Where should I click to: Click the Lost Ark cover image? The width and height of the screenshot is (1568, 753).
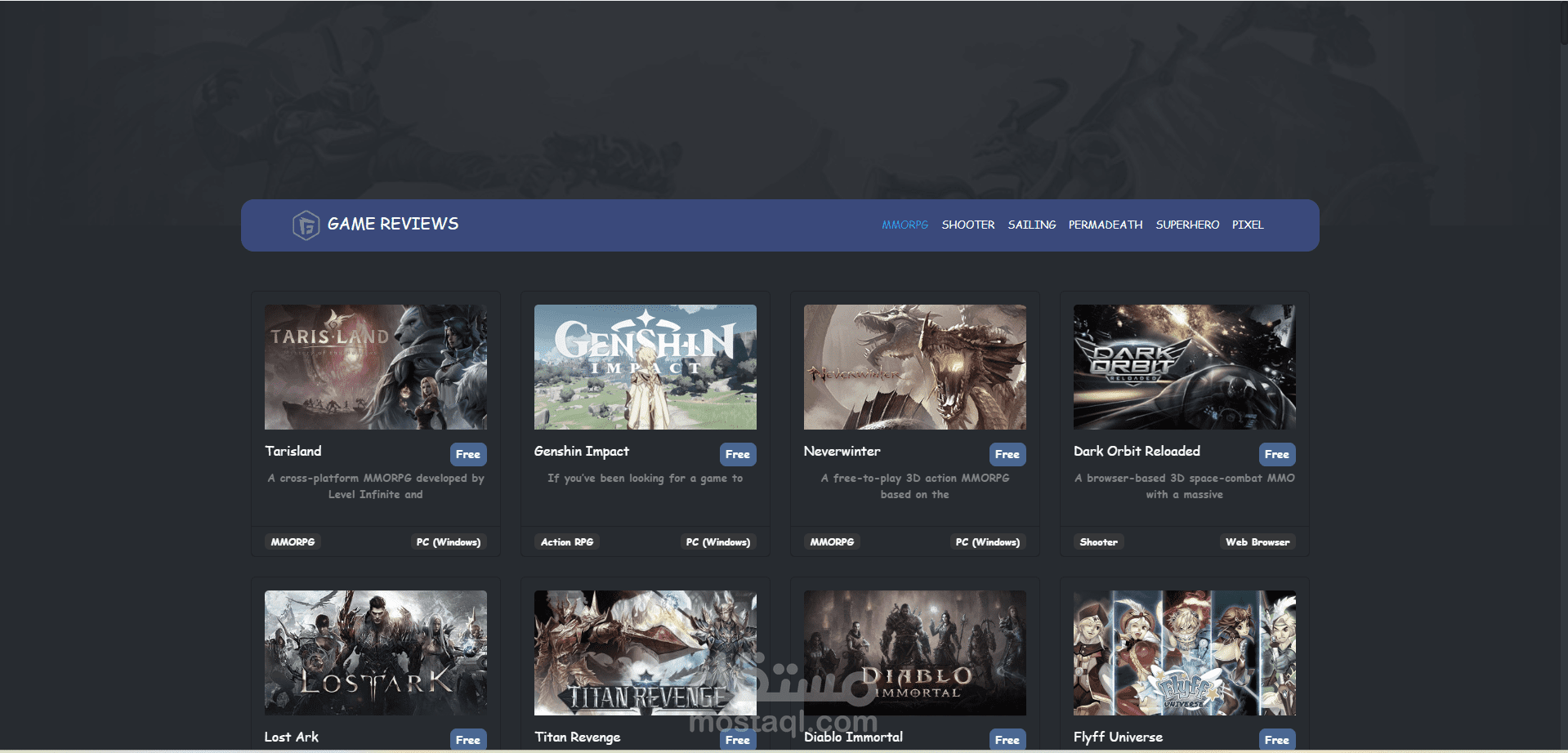[374, 652]
